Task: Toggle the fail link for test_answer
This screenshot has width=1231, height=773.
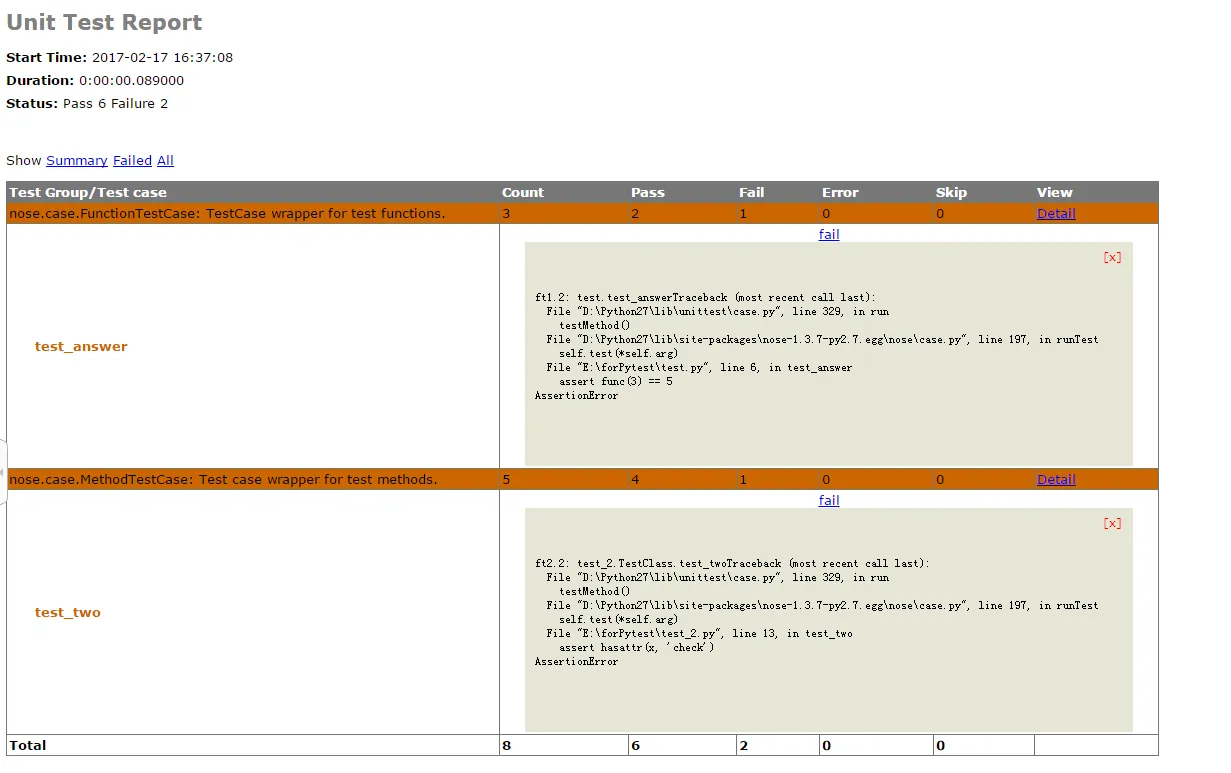Action: 828,235
